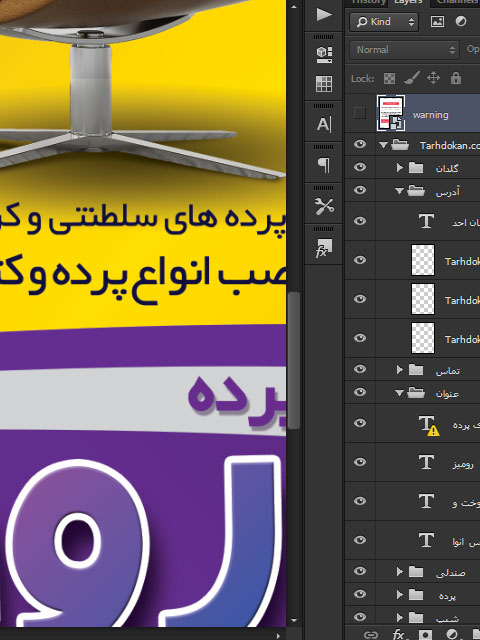Image resolution: width=480 pixels, height=640 pixels.
Task: Hide the وخت و text layer
Action: pyautogui.click(x=360, y=501)
